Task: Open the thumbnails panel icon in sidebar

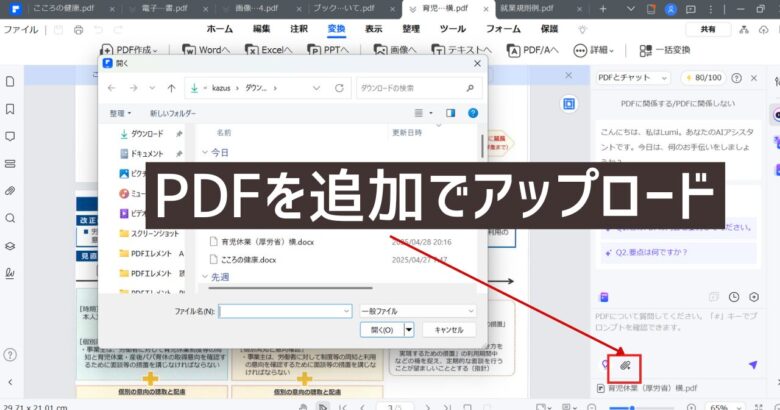Action: coord(10,82)
